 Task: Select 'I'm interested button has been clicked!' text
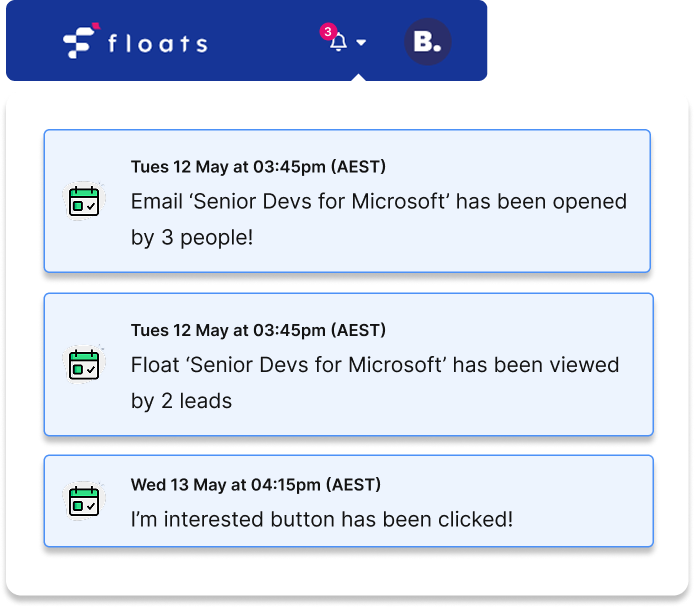(x=321, y=520)
